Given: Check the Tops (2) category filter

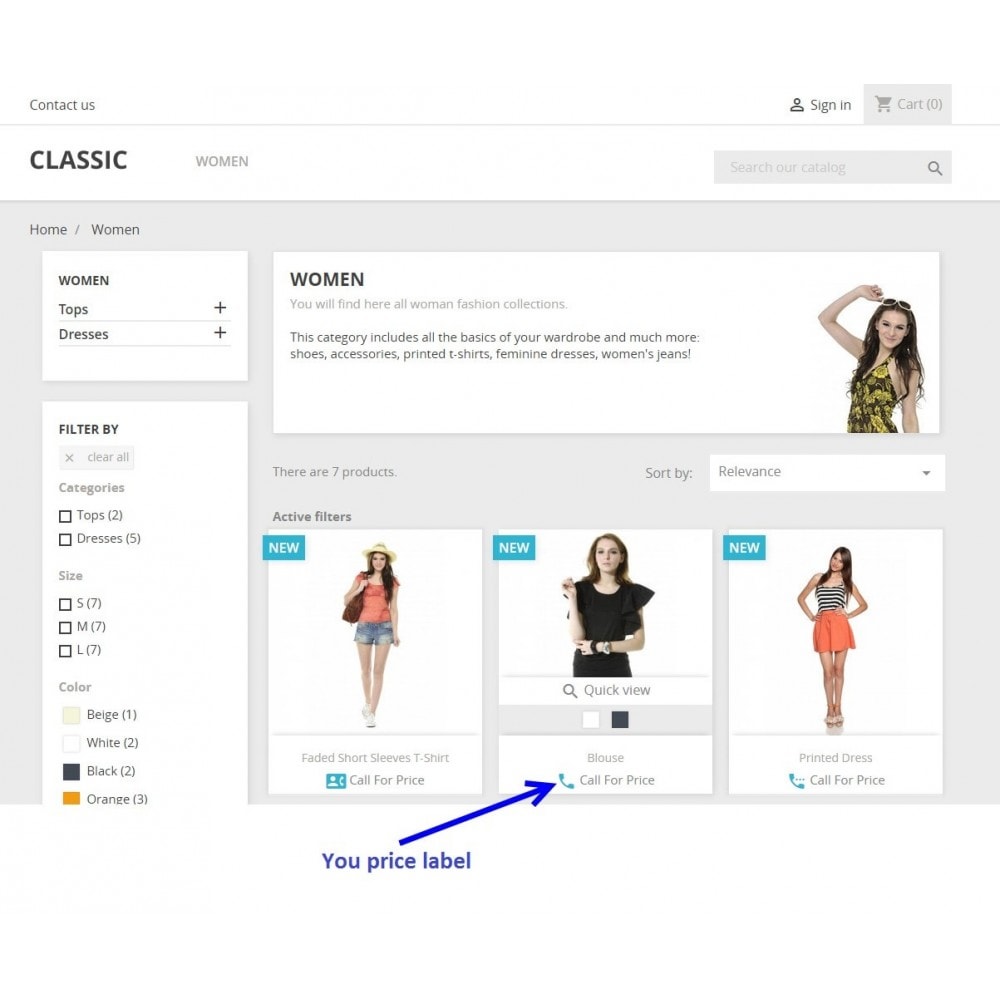Looking at the screenshot, I should [65, 516].
